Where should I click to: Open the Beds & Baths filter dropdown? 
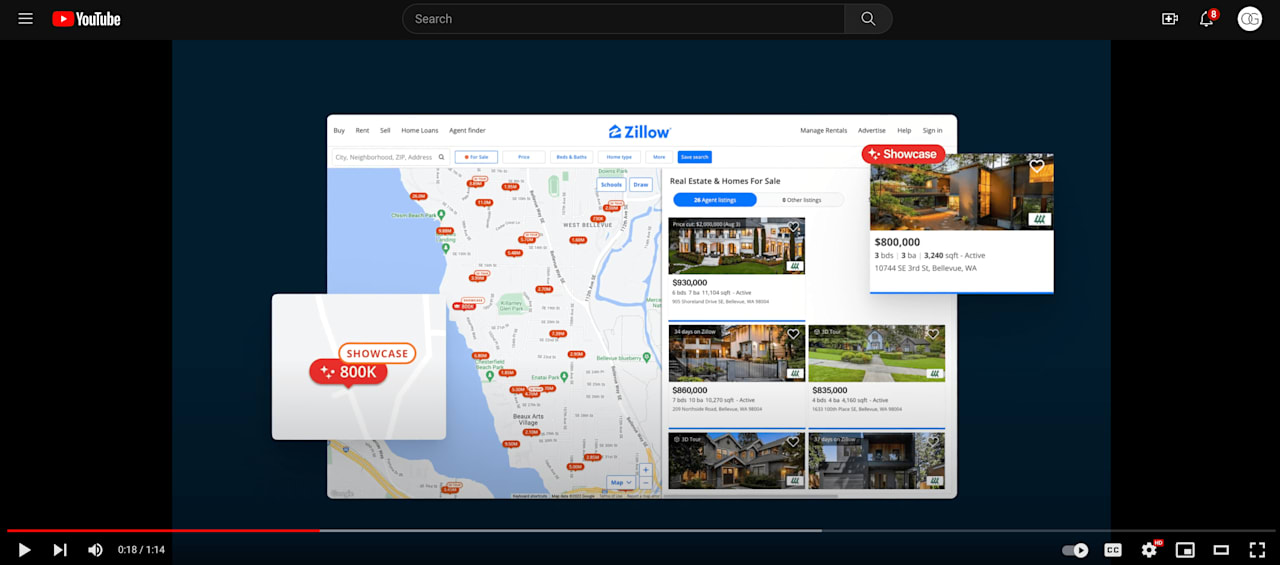572,157
